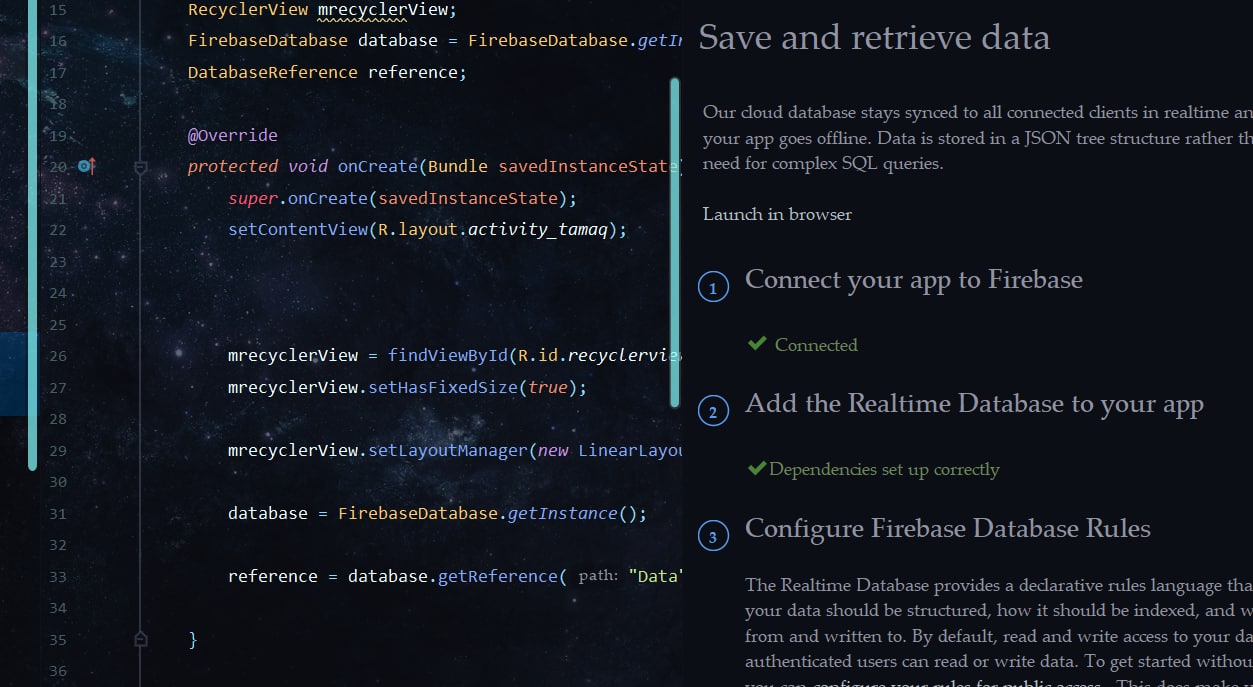Click the true literal on line 27

547,387
